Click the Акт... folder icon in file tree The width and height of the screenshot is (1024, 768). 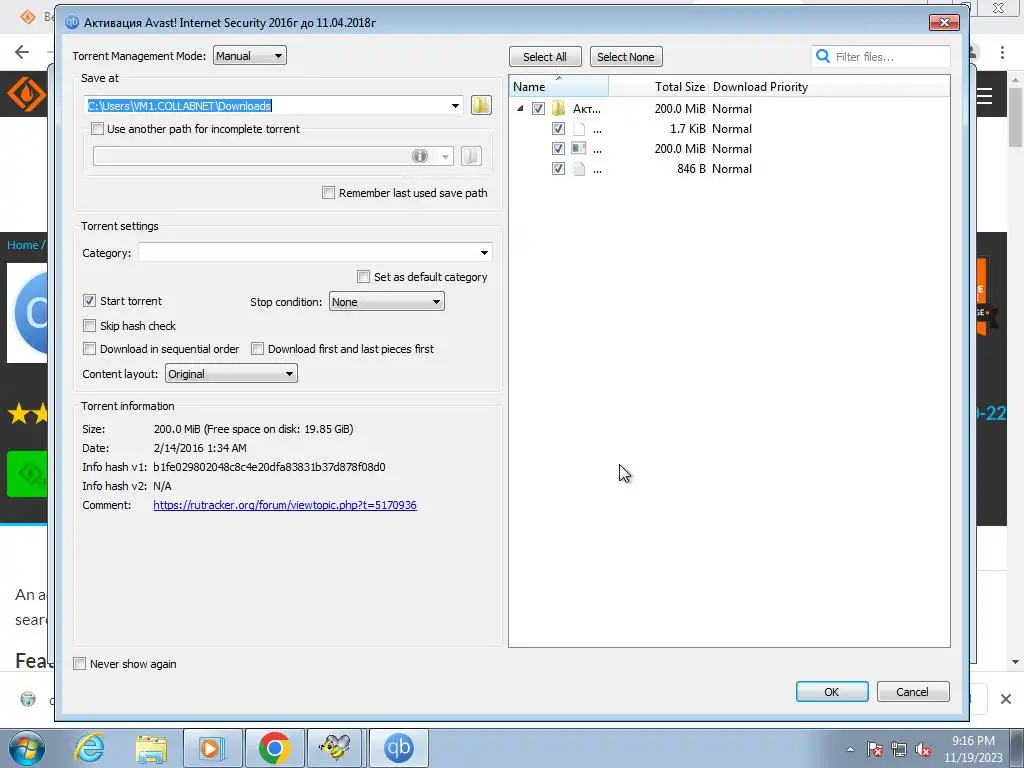click(558, 108)
